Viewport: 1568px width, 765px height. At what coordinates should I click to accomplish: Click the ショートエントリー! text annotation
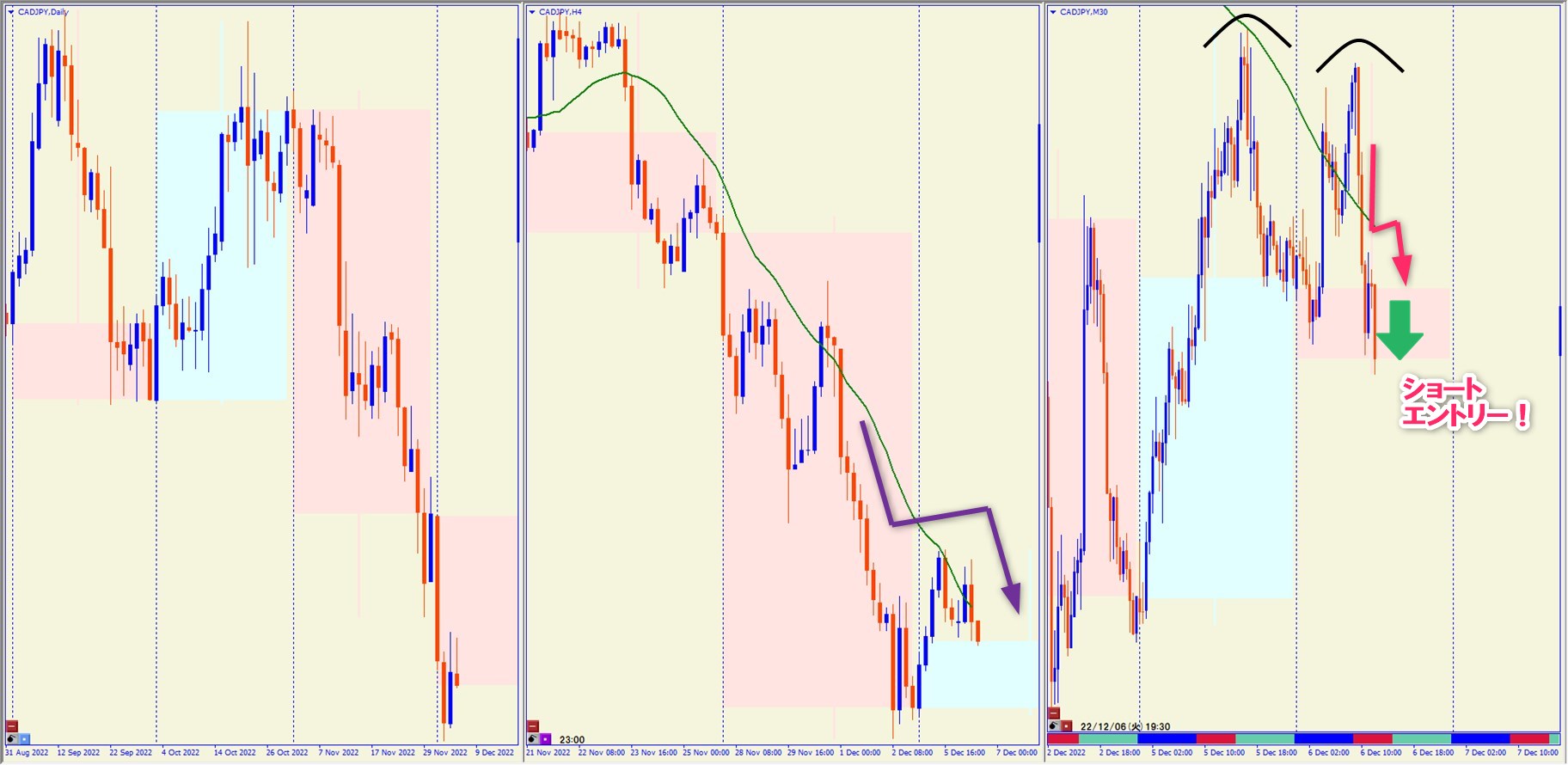[x=1463, y=403]
